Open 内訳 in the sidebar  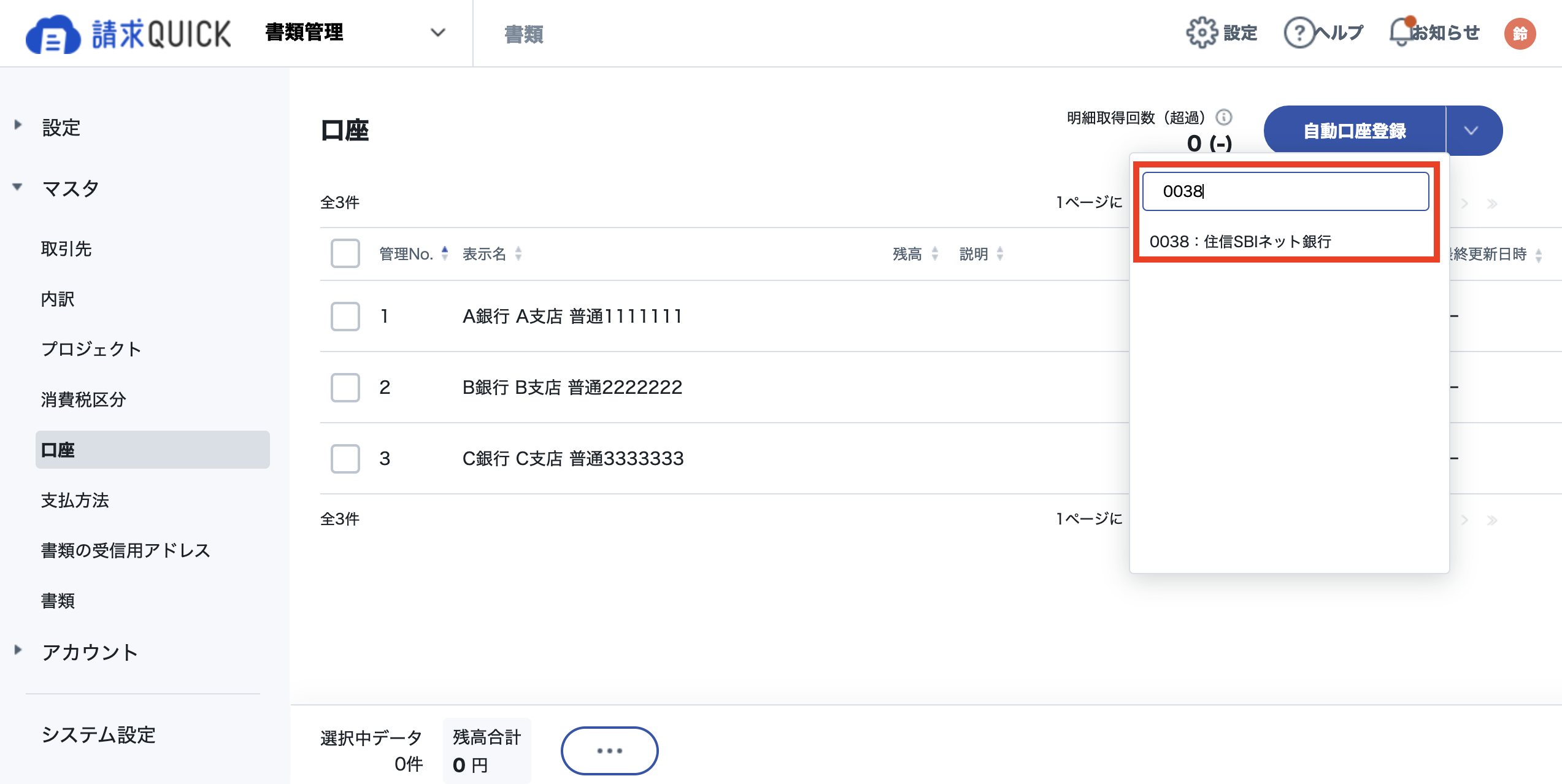pos(58,299)
